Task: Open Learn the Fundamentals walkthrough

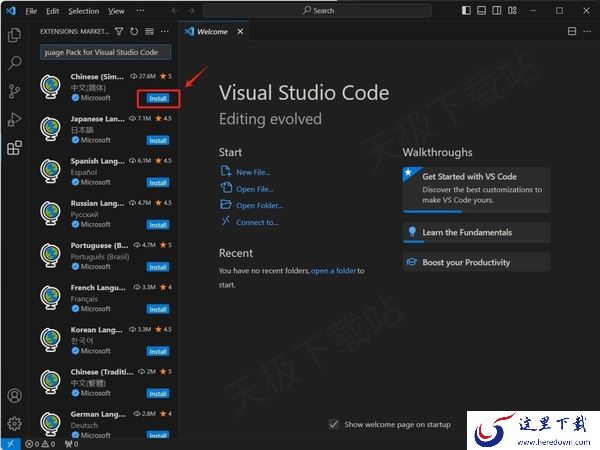Action: click(x=476, y=233)
